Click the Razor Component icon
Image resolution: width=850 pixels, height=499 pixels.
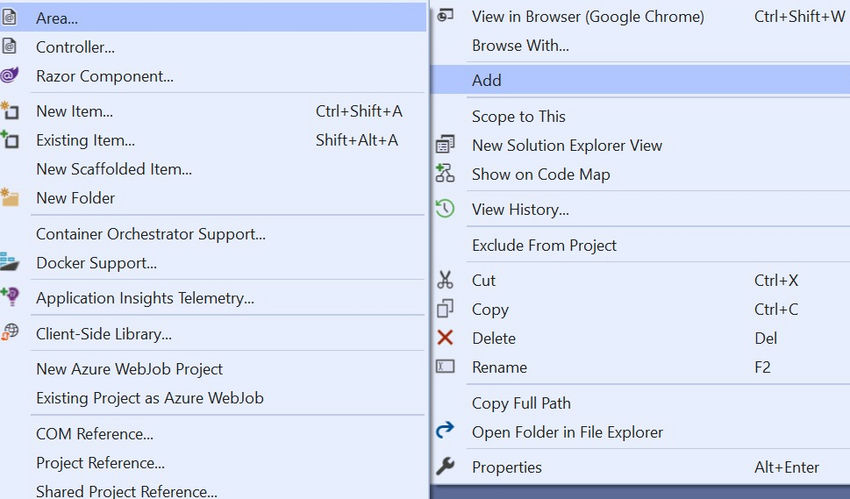click(x=10, y=75)
